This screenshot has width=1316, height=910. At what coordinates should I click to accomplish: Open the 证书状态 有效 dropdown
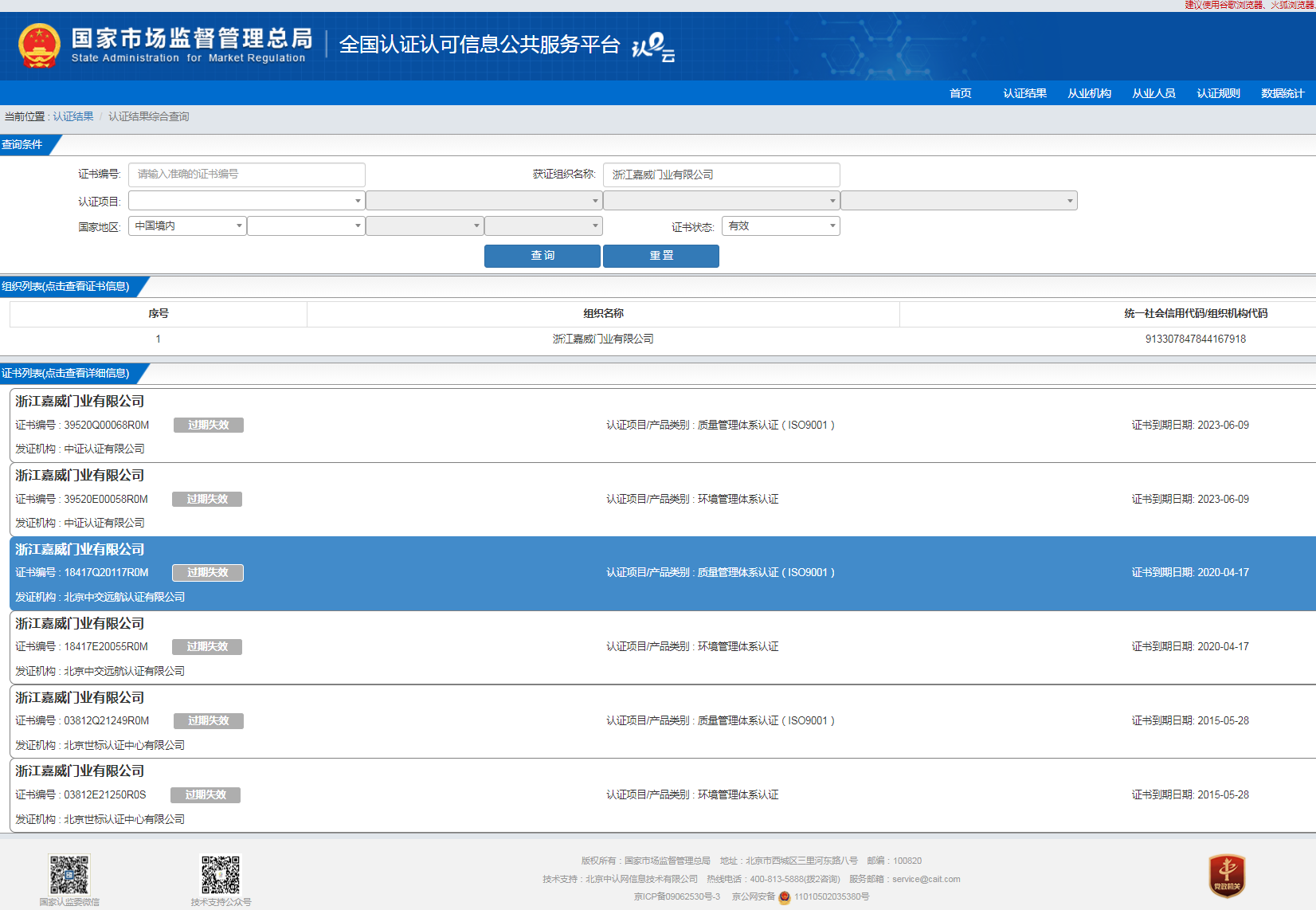pos(781,226)
